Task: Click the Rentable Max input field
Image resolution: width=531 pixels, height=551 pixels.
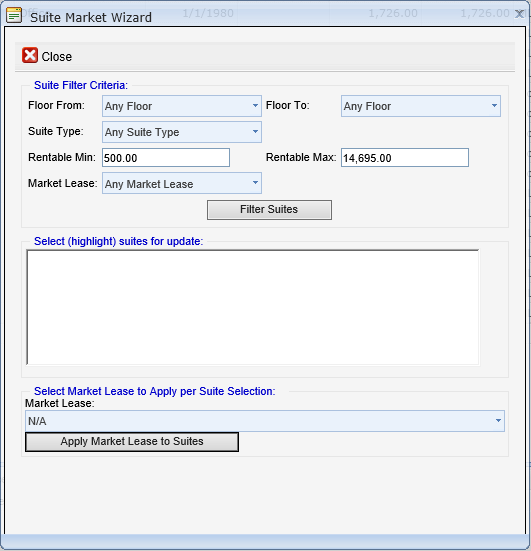Action: pyautogui.click(x=404, y=157)
